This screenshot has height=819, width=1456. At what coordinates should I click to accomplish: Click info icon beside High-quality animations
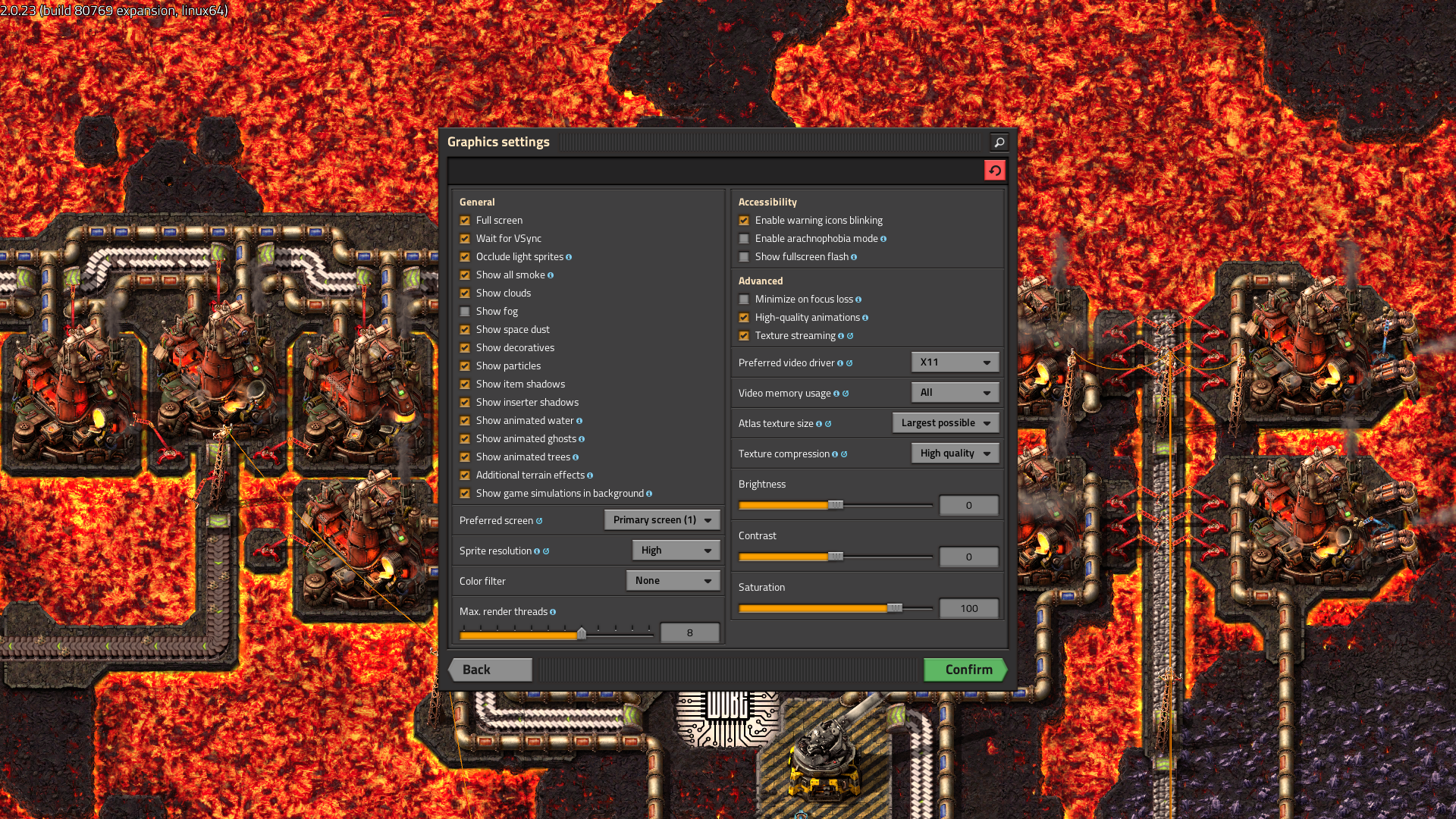coord(865,318)
